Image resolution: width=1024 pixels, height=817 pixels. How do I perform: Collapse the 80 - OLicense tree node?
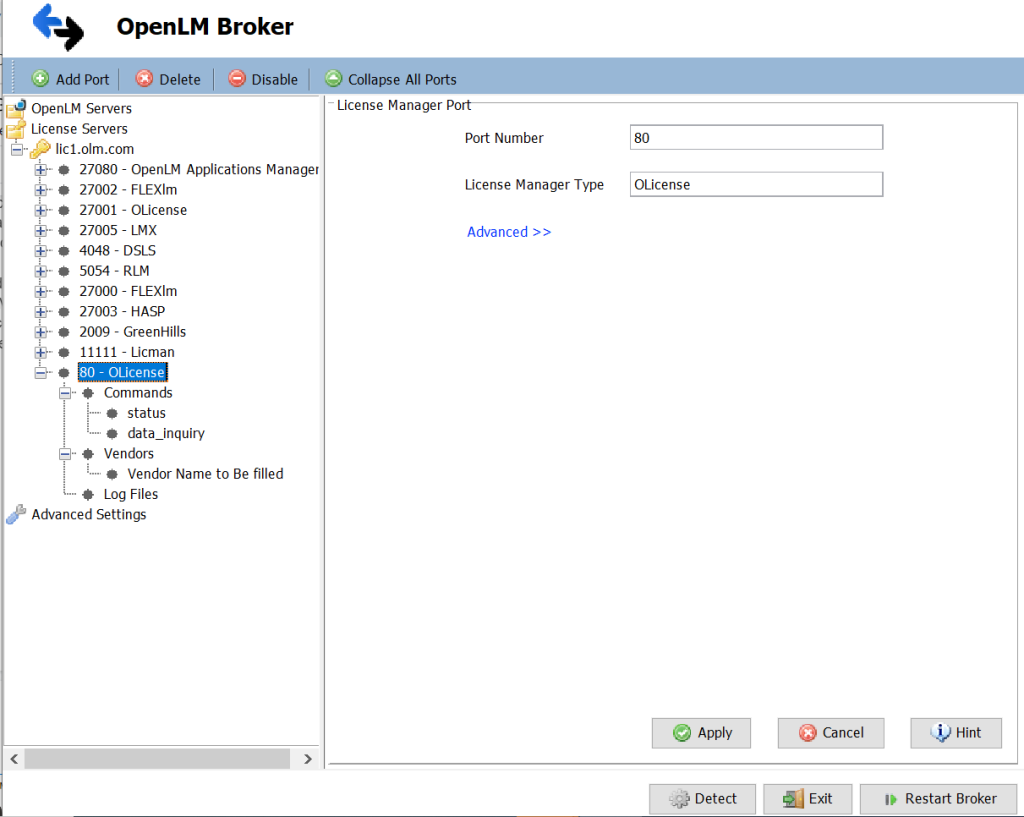(x=41, y=371)
